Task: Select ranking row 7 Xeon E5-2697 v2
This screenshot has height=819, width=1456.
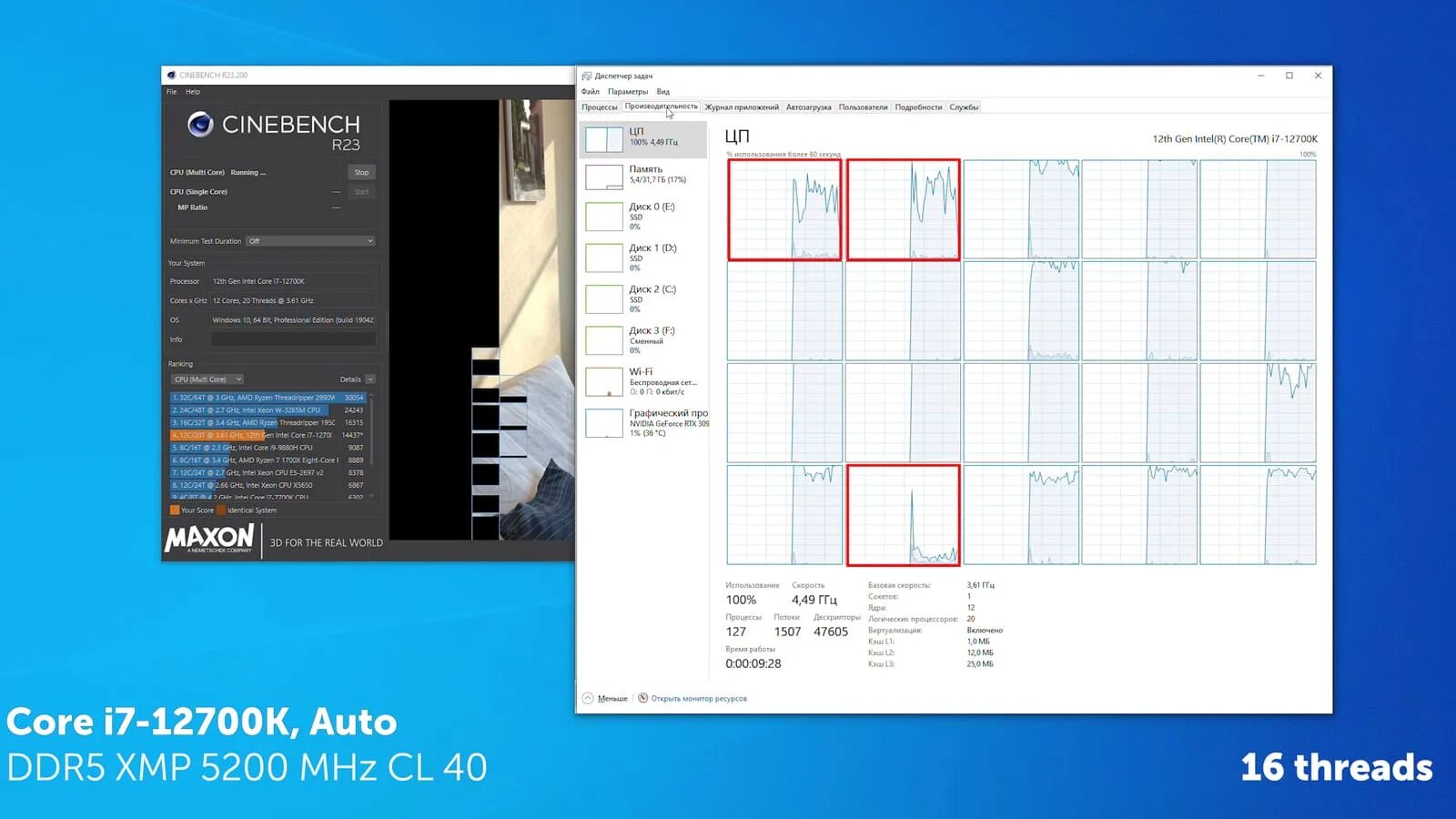Action: coord(268,472)
